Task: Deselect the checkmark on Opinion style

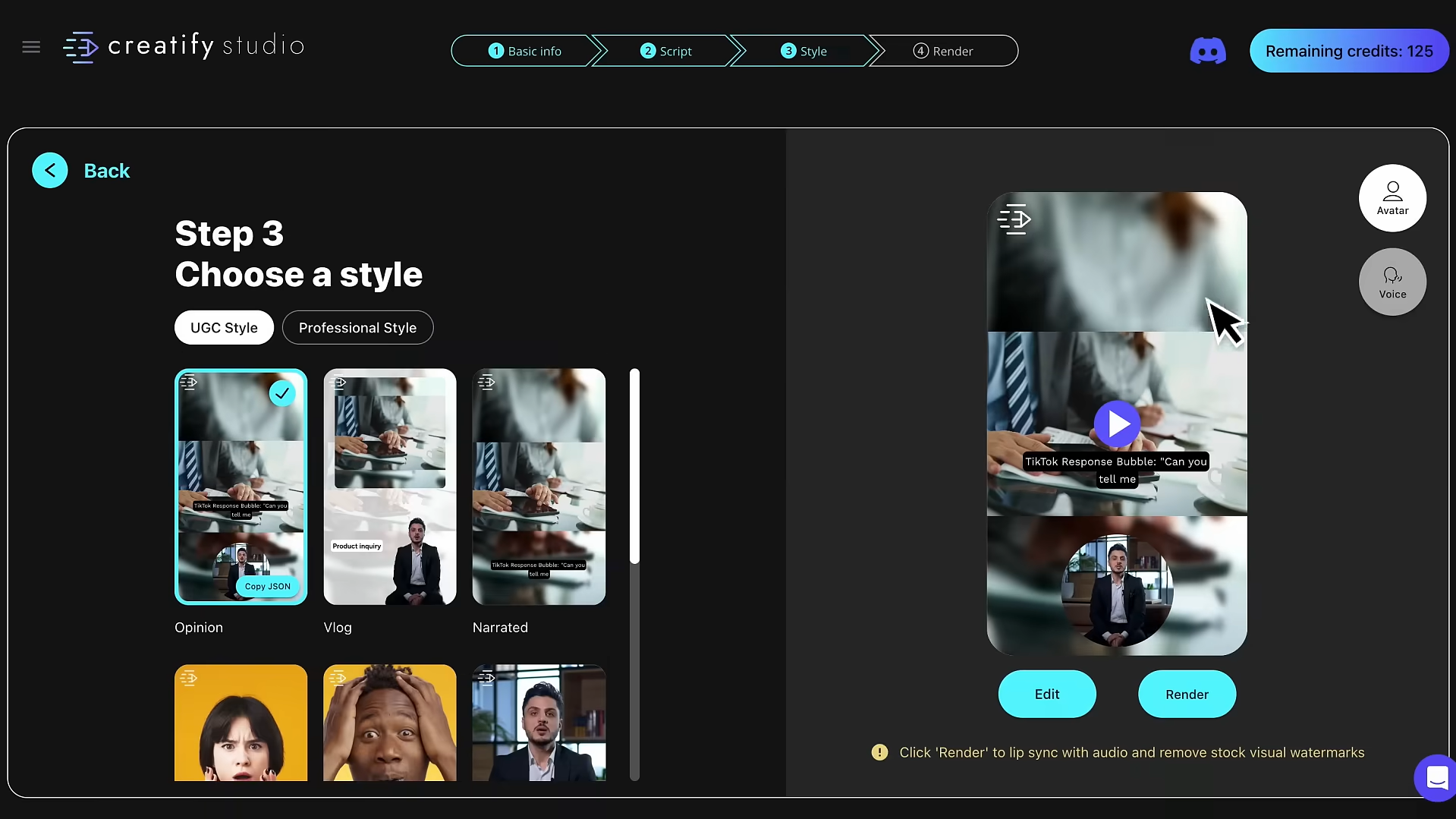Action: (281, 393)
